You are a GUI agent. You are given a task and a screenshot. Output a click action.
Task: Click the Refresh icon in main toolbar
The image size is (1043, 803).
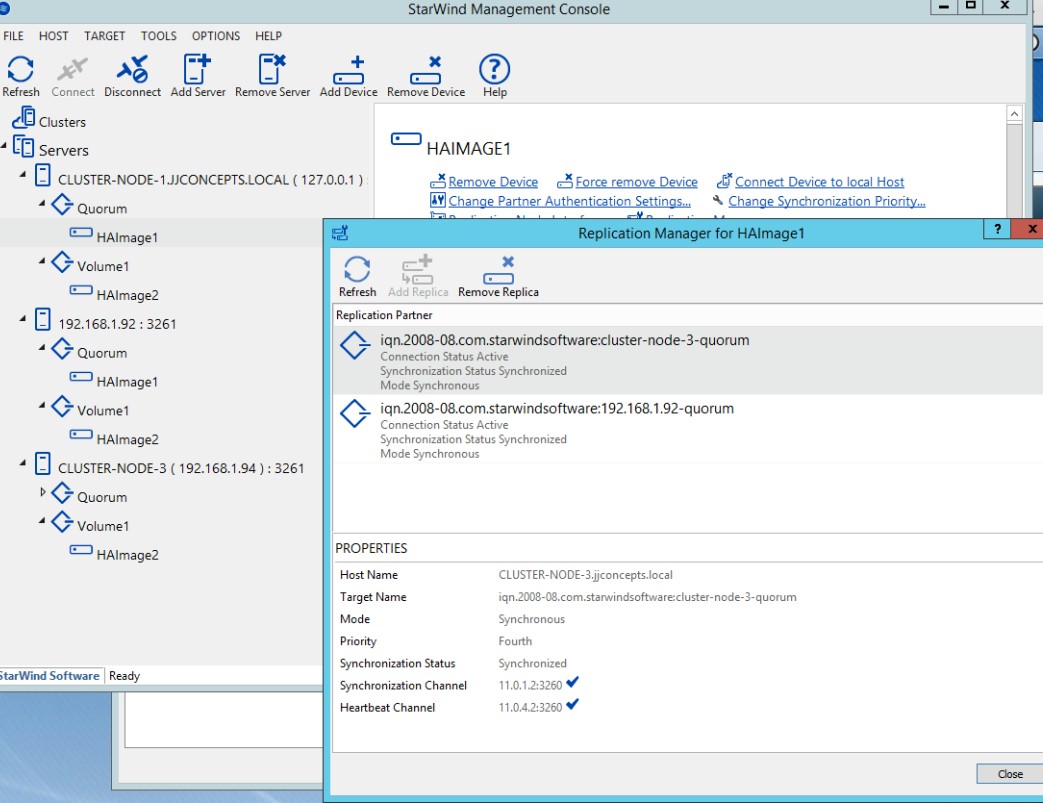click(21, 69)
